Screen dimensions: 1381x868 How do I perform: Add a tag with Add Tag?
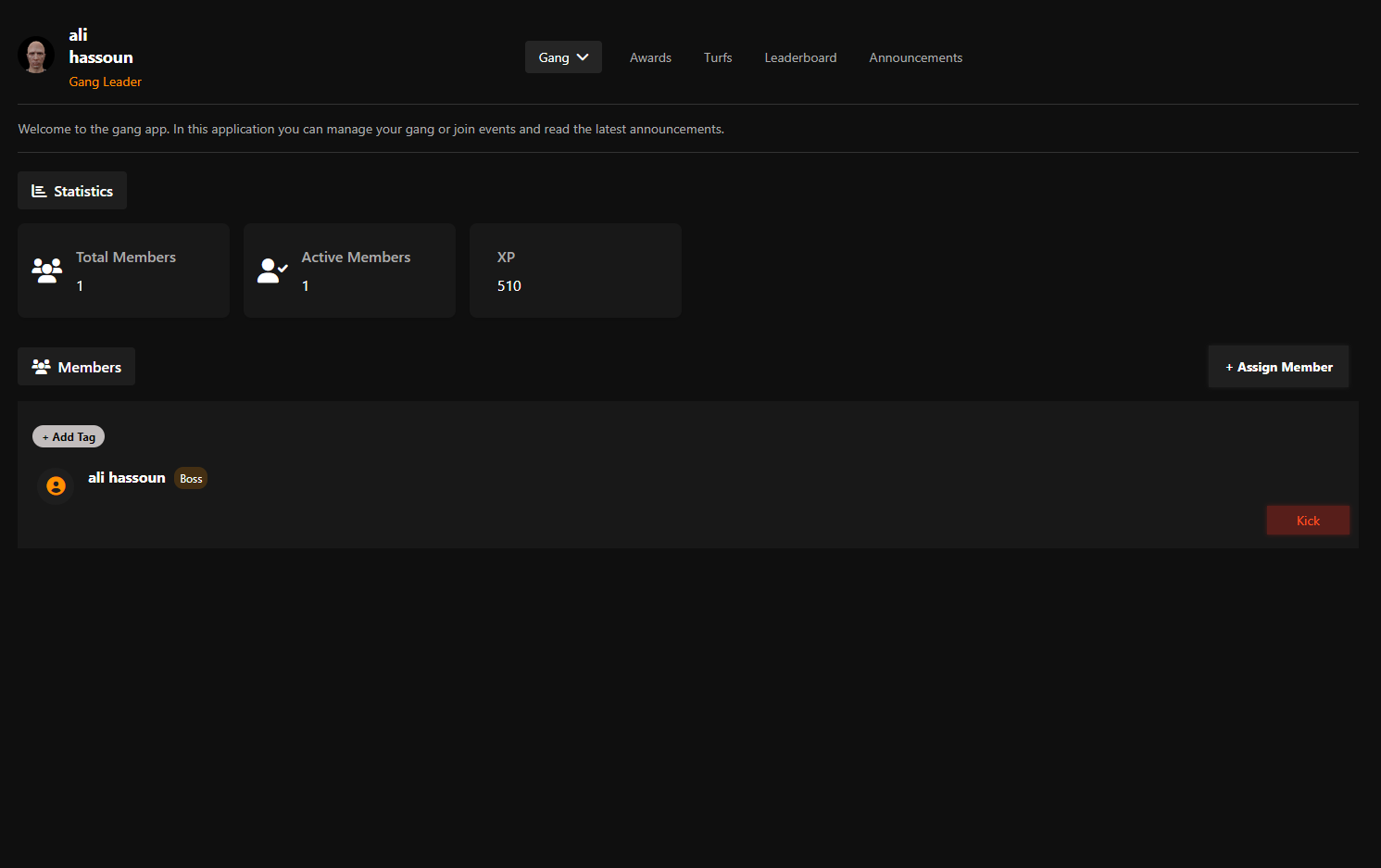click(69, 436)
